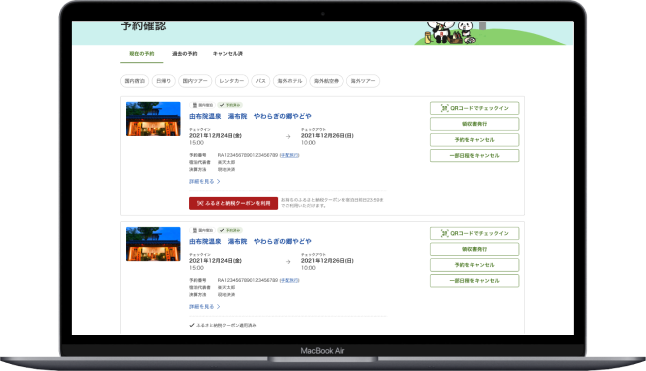Filter reservations by レンタカー chip

click(232, 81)
